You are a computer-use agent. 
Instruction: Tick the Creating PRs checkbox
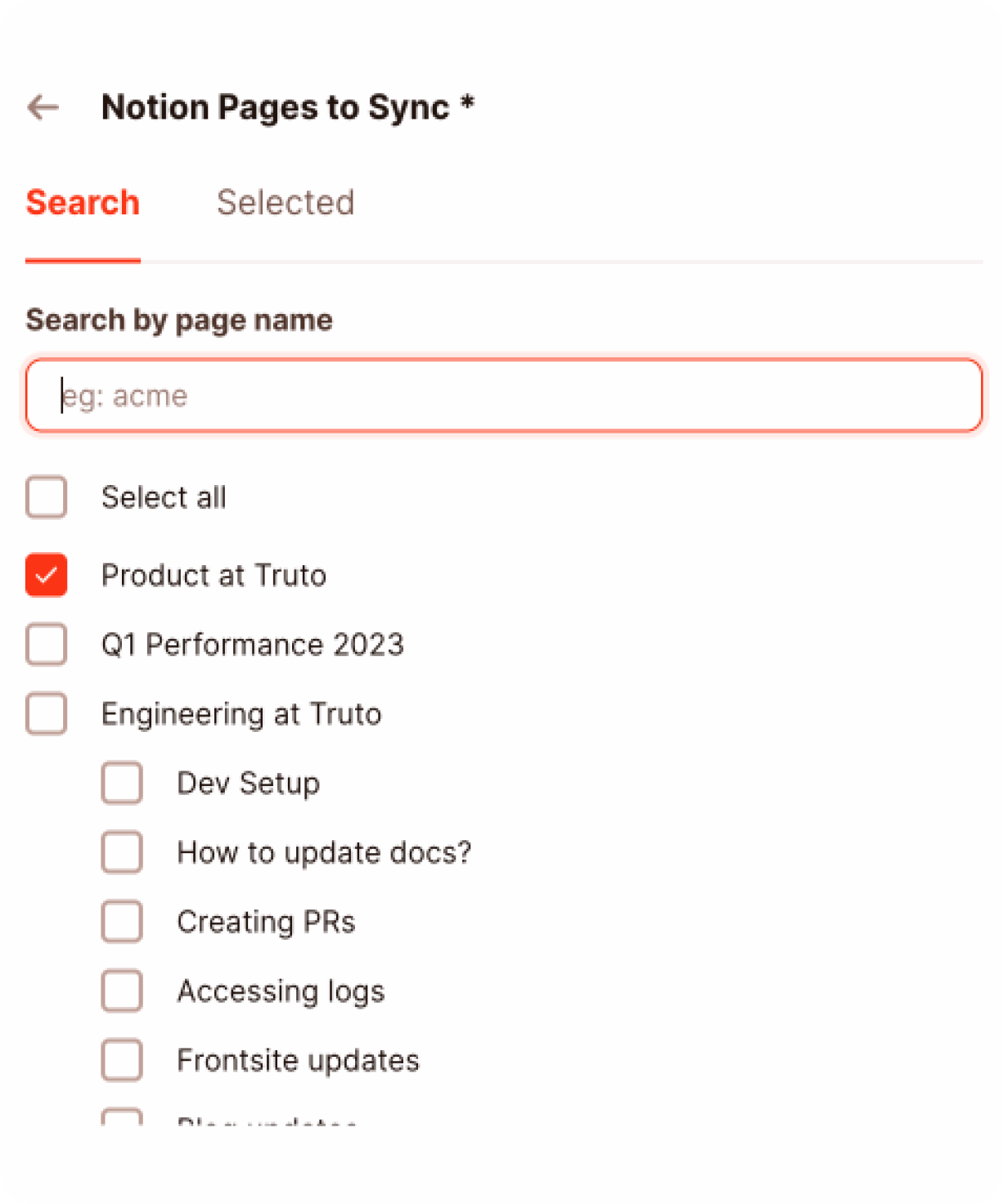tap(122, 922)
